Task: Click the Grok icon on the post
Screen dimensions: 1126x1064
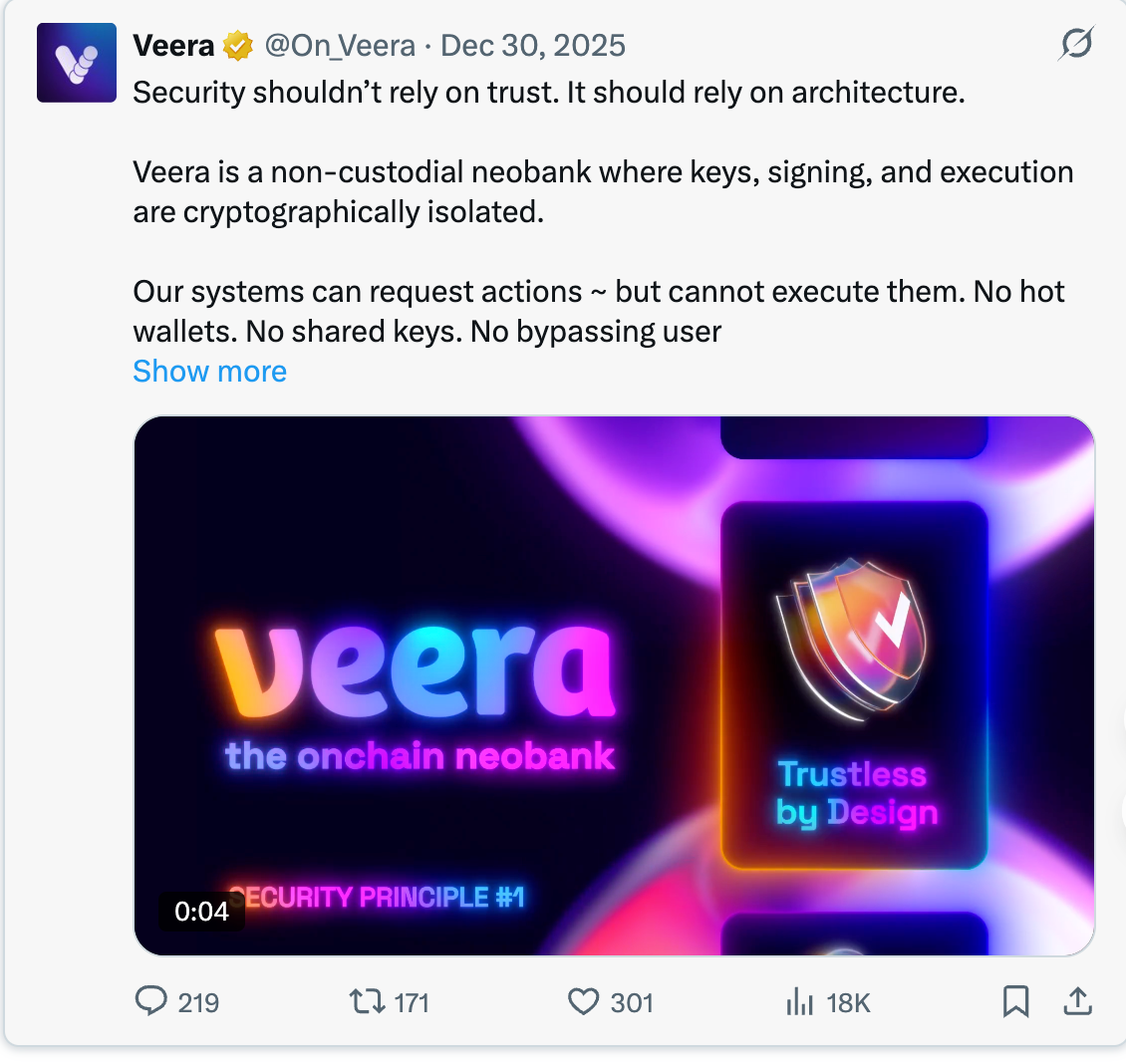Action: [x=1076, y=45]
